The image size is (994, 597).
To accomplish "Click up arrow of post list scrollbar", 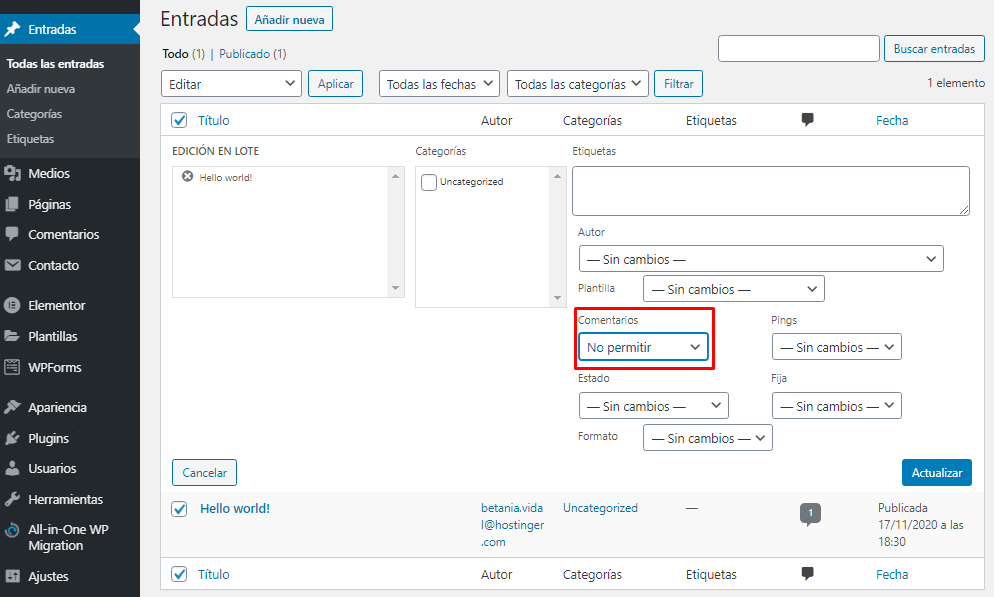I will (x=396, y=176).
